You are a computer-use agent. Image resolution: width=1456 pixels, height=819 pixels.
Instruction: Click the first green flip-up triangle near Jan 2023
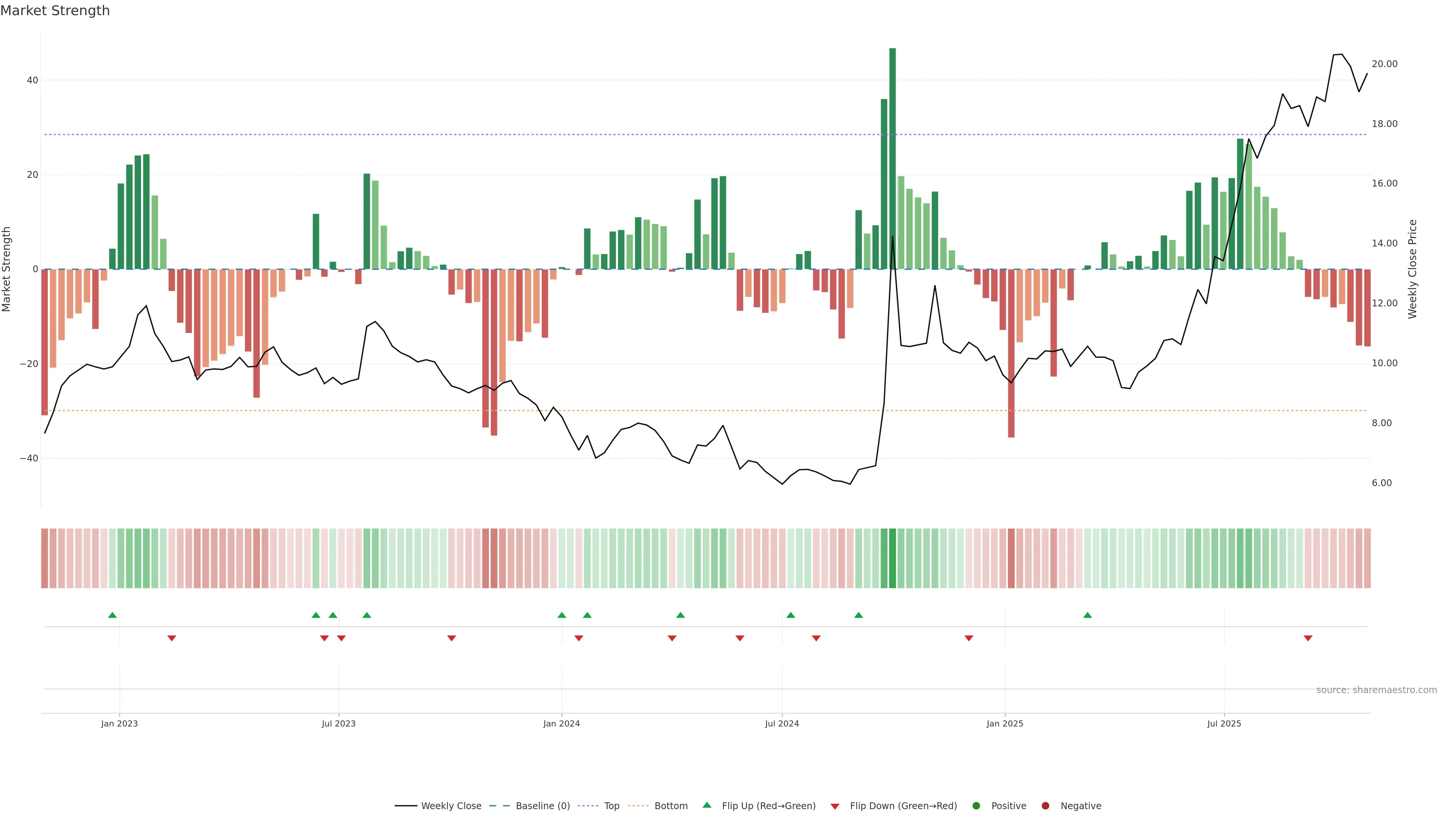tap(113, 615)
